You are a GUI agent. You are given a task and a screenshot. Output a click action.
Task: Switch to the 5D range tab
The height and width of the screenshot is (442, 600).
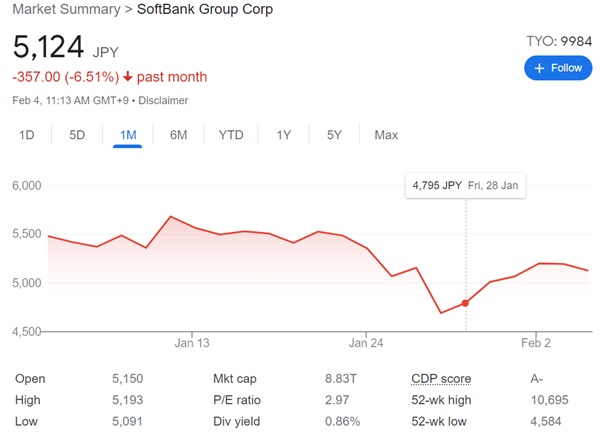(x=77, y=135)
